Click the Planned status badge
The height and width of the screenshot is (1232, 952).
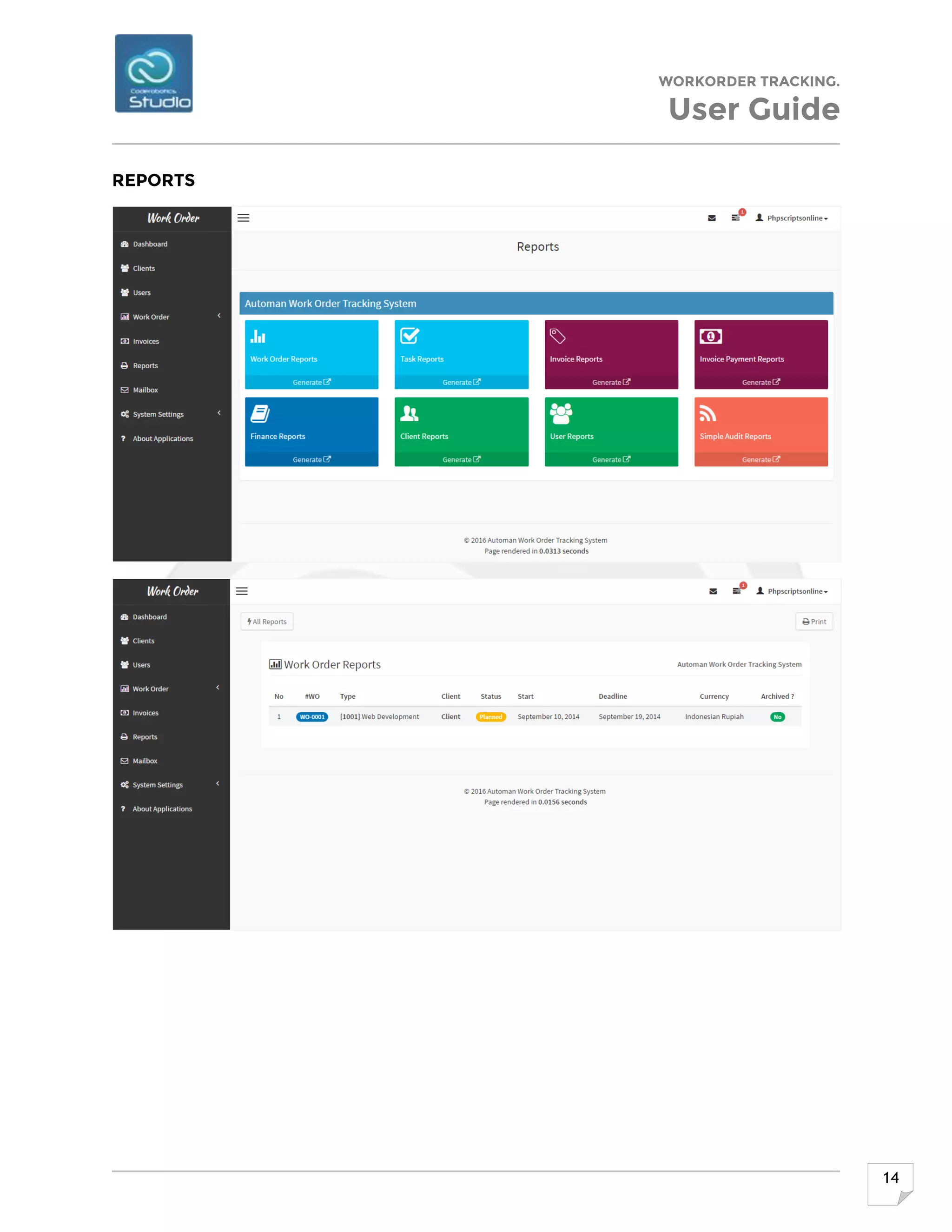[491, 717]
